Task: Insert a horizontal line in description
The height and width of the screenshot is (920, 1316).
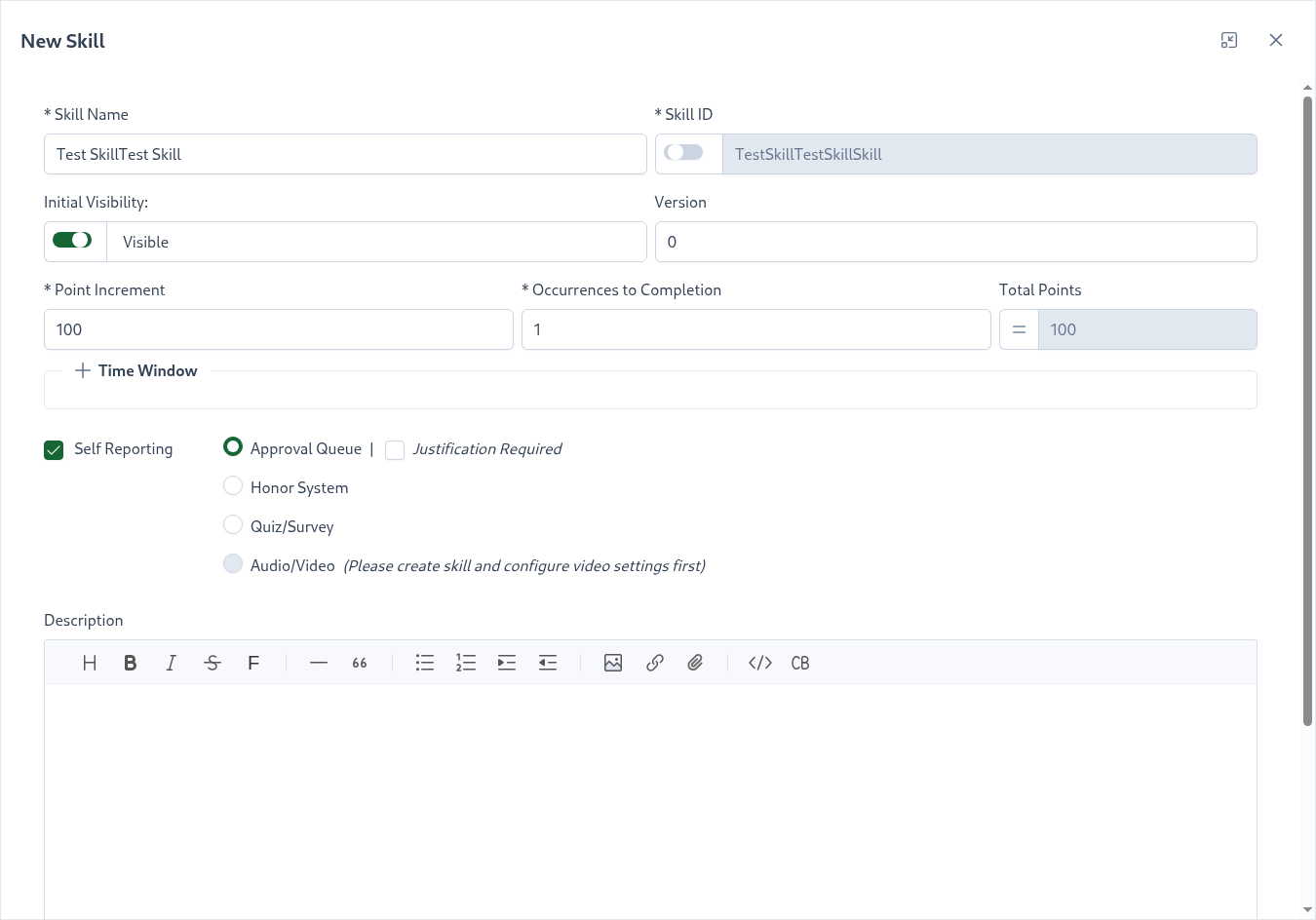Action: click(x=319, y=663)
